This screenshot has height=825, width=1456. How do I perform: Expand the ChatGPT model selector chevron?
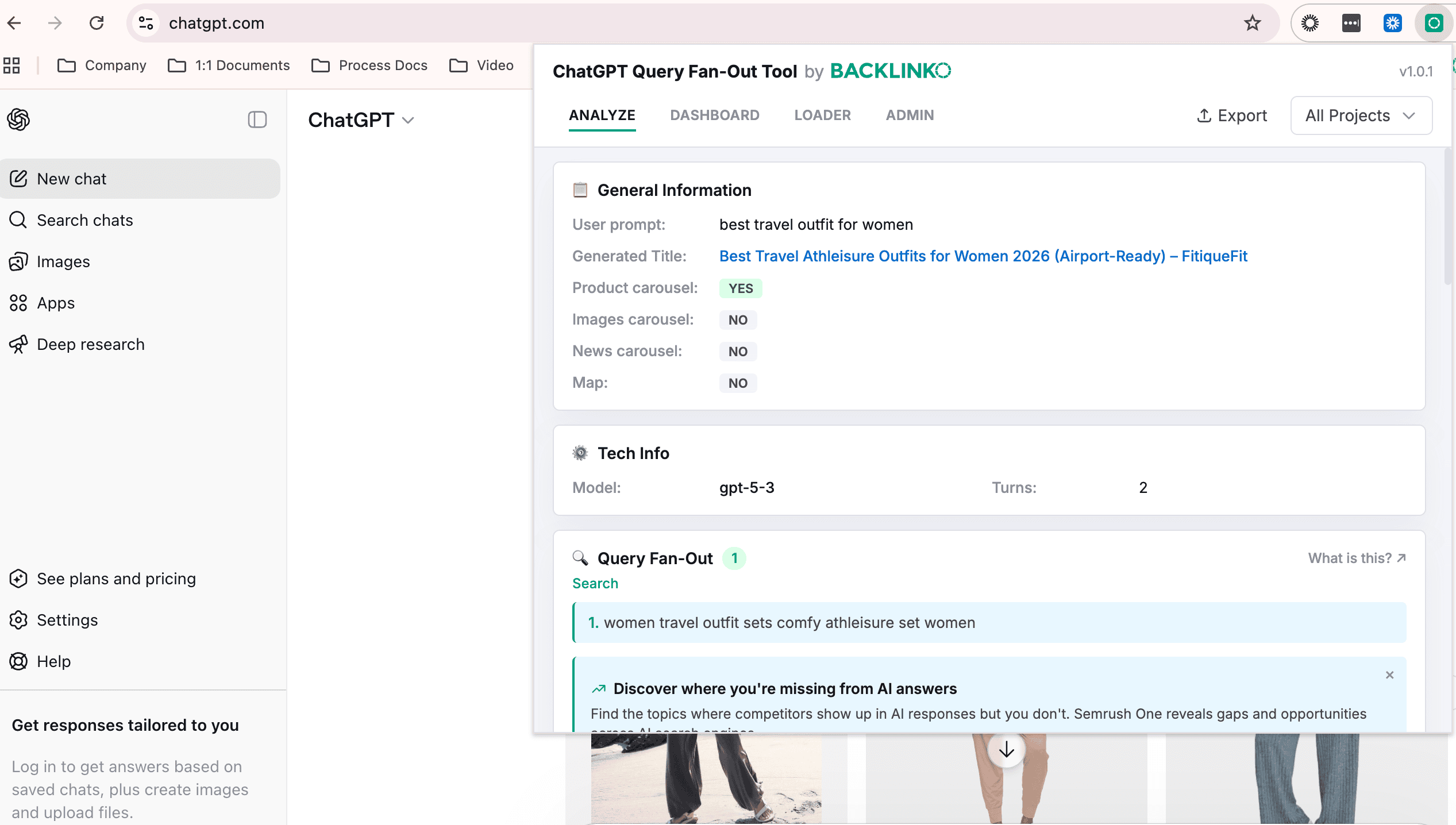click(x=409, y=121)
